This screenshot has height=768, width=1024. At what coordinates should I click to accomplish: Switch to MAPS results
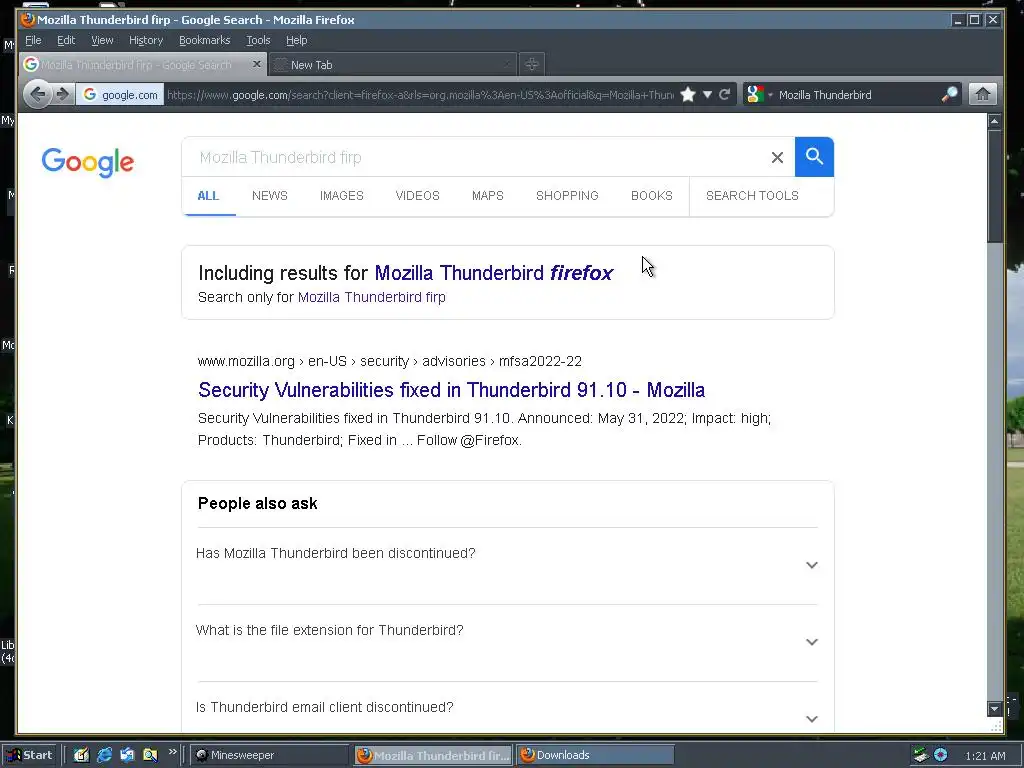tap(488, 196)
